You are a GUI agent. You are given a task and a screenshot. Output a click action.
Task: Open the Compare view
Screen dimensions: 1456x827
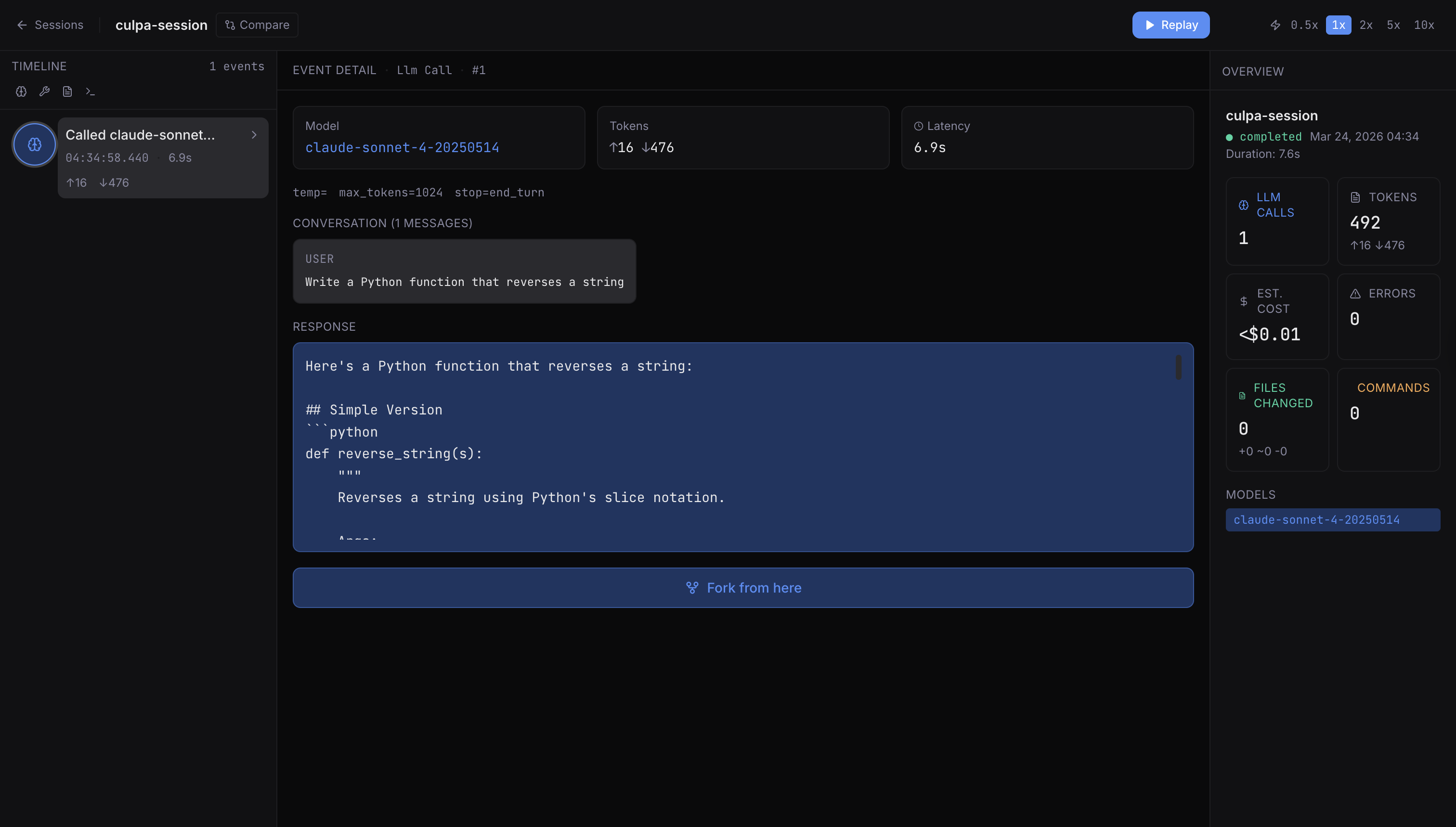point(257,25)
